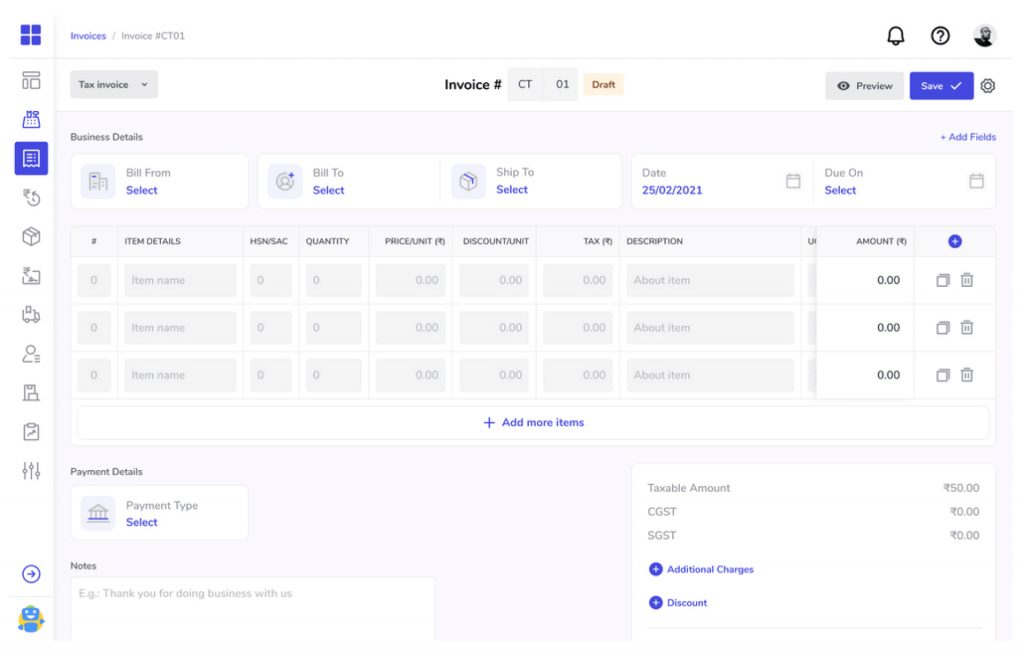Change the invoice date 25/02/2021
The width and height of the screenshot is (1024, 653).
coord(672,190)
